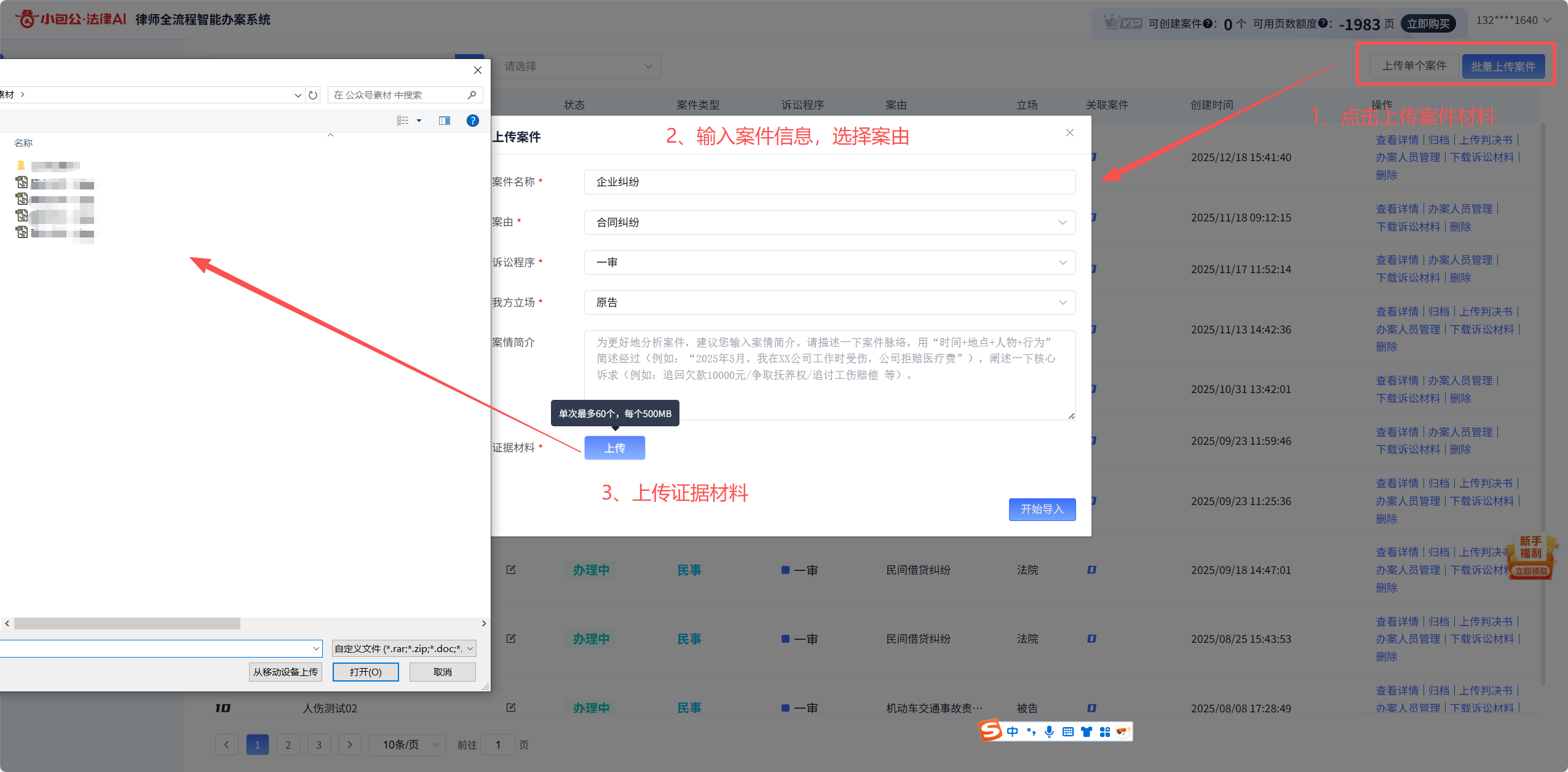The image size is (1568, 772).
Task: Toggle the preview pane icon
Action: [x=444, y=121]
